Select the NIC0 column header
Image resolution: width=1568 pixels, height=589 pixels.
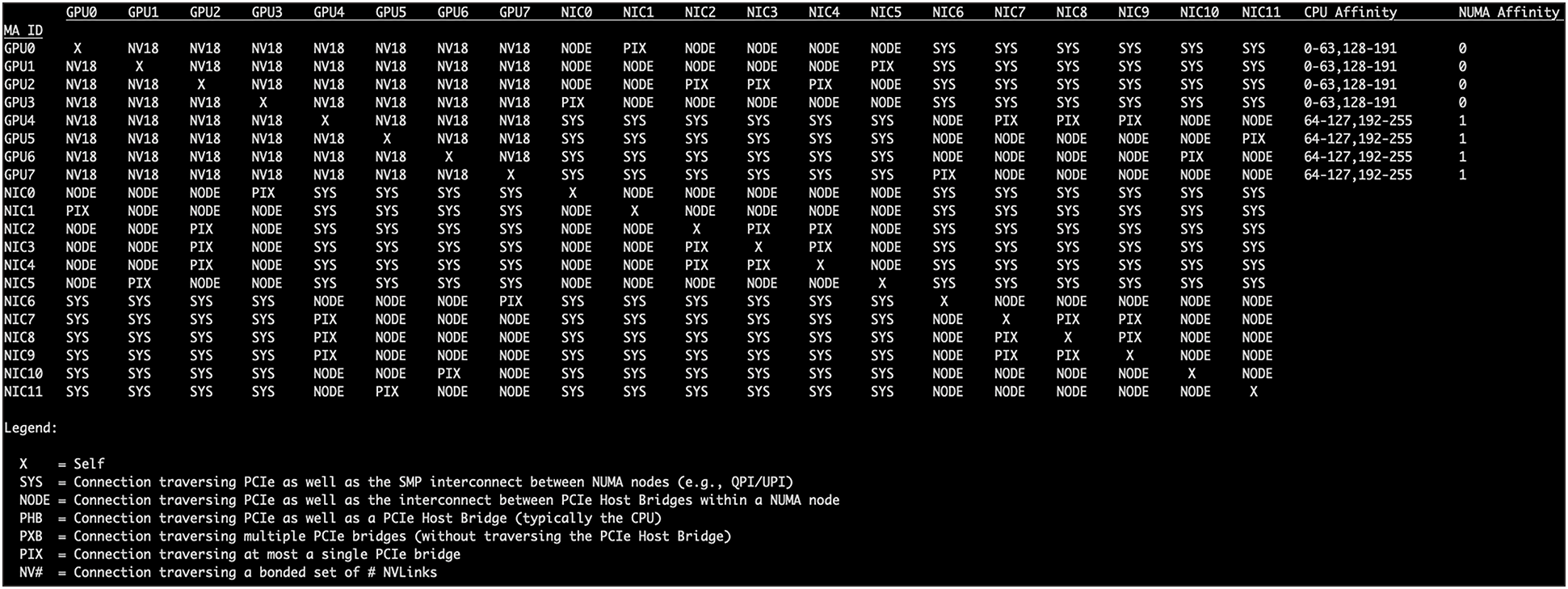click(576, 12)
